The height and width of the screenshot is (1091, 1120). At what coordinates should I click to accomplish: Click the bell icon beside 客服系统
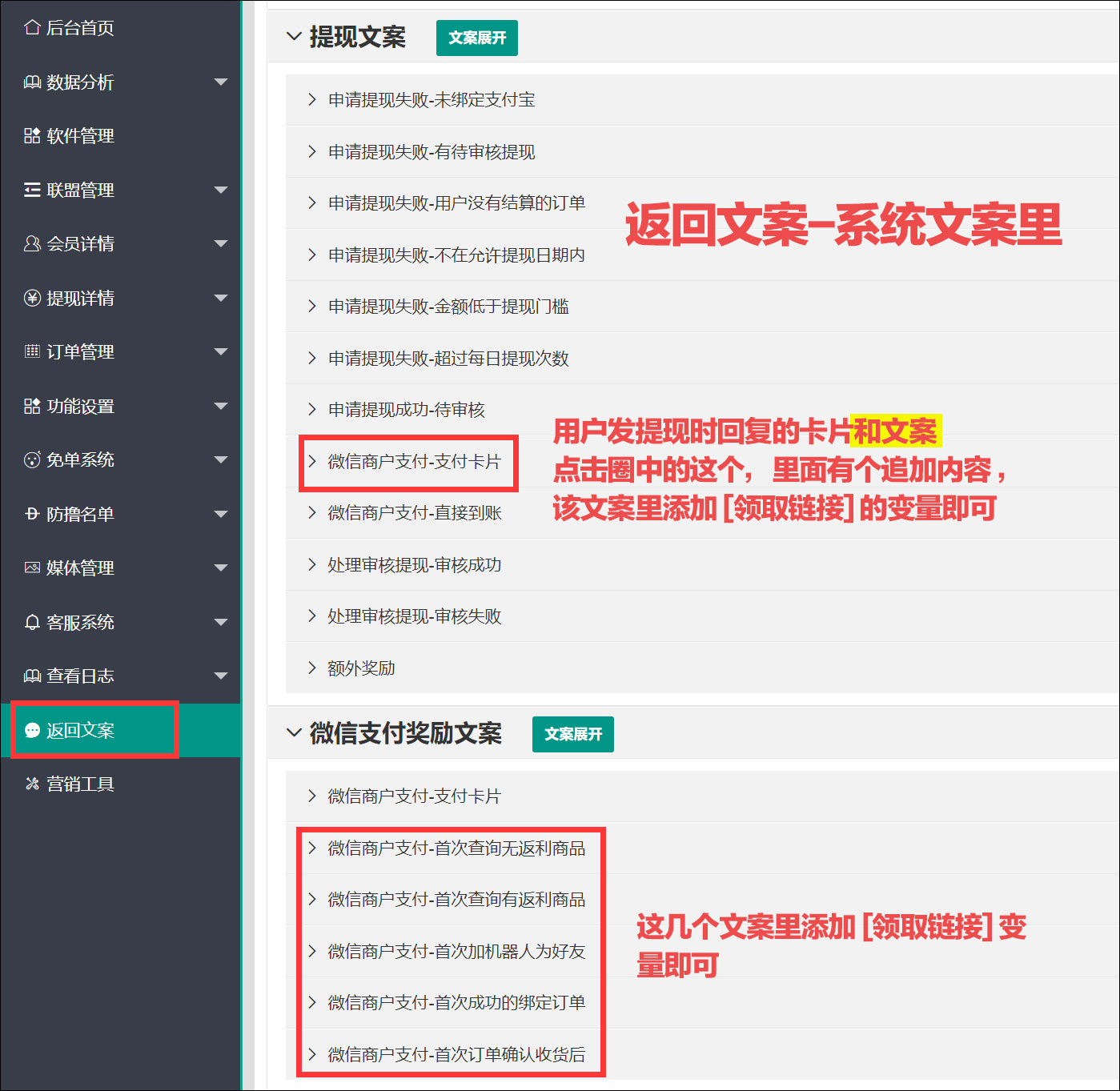32,623
